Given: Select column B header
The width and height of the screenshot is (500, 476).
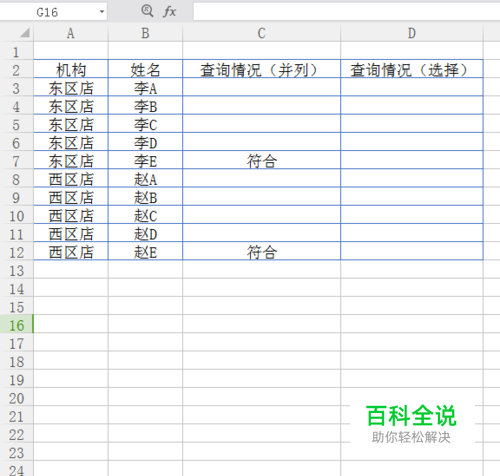Looking at the screenshot, I should (145, 33).
